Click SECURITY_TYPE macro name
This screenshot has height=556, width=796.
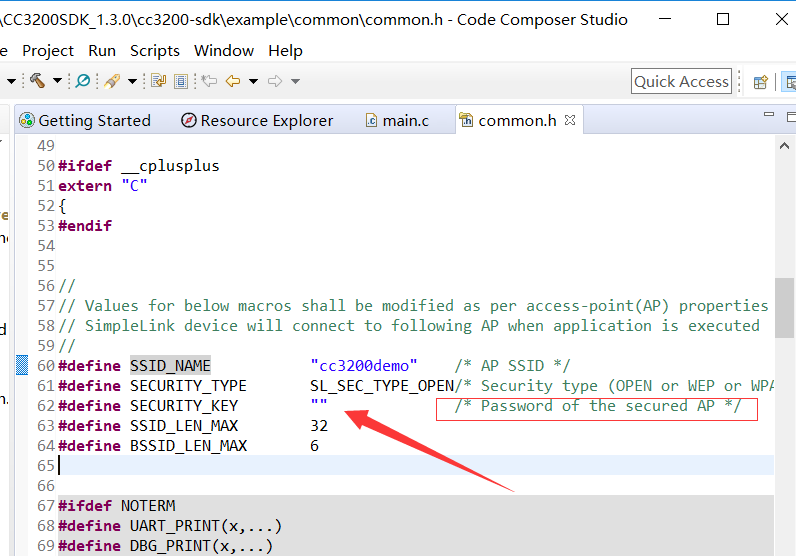coord(188,386)
